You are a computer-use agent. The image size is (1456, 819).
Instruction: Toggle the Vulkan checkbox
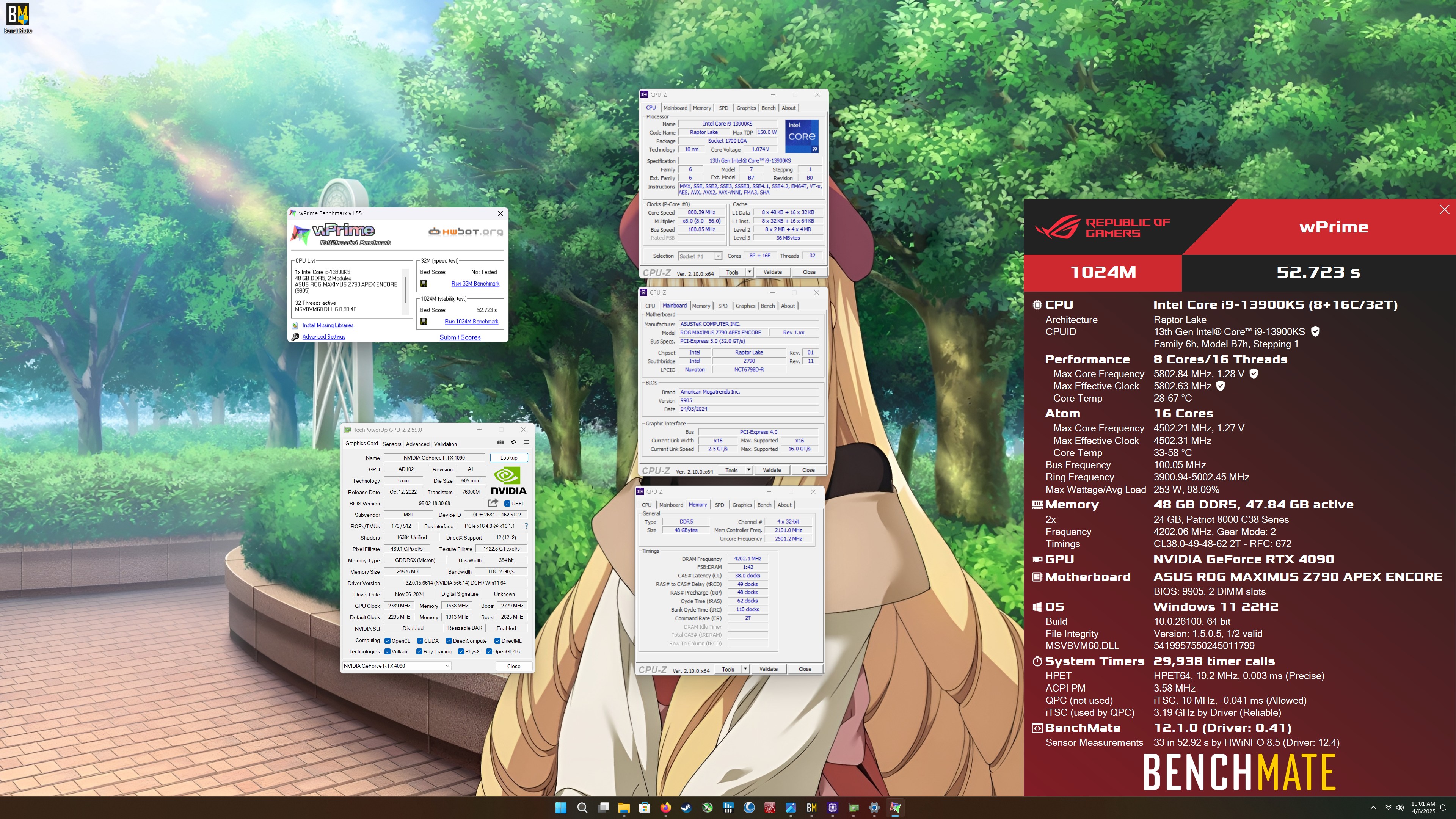click(x=388, y=652)
